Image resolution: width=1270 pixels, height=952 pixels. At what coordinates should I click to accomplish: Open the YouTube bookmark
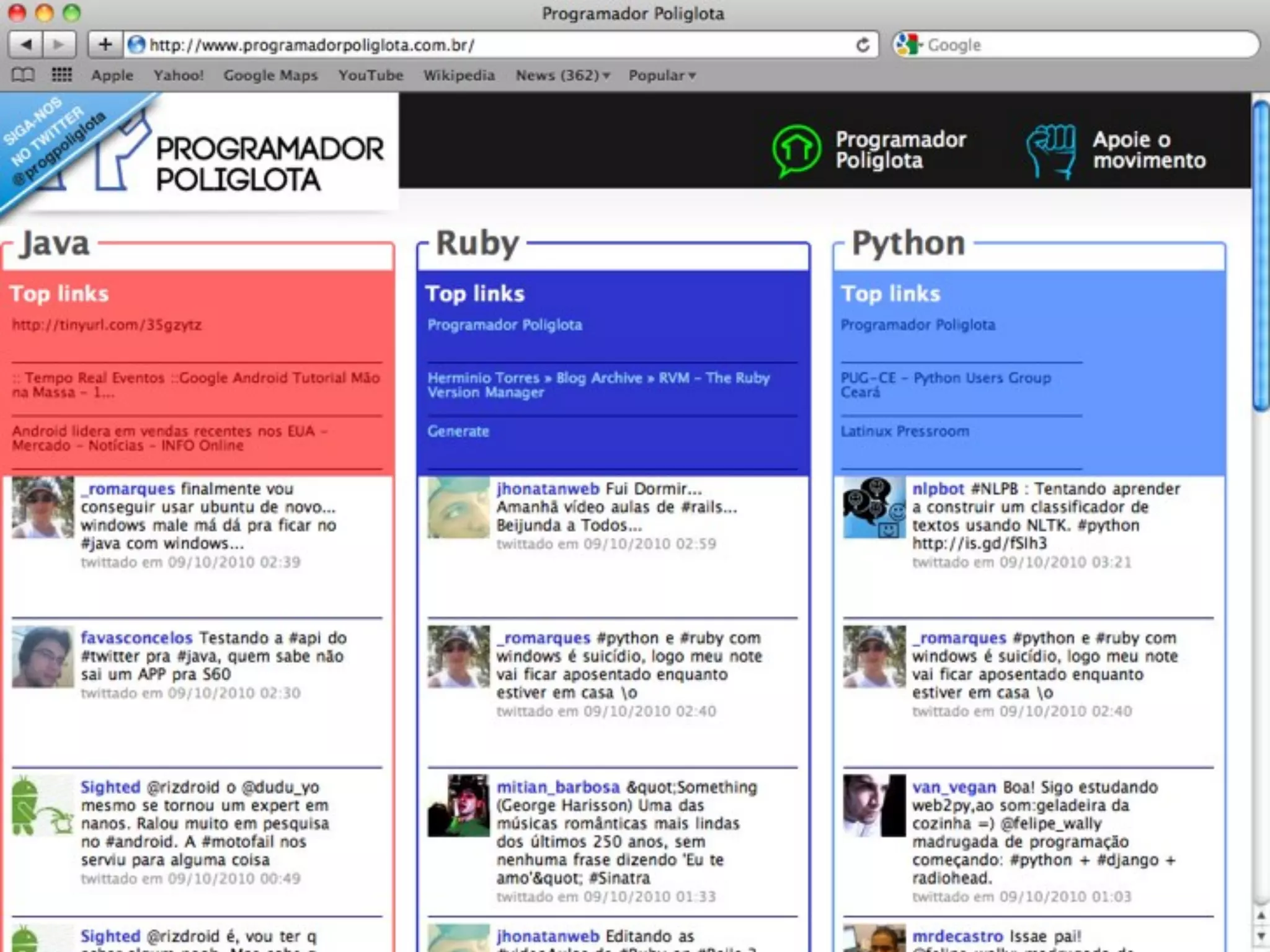[x=370, y=75]
